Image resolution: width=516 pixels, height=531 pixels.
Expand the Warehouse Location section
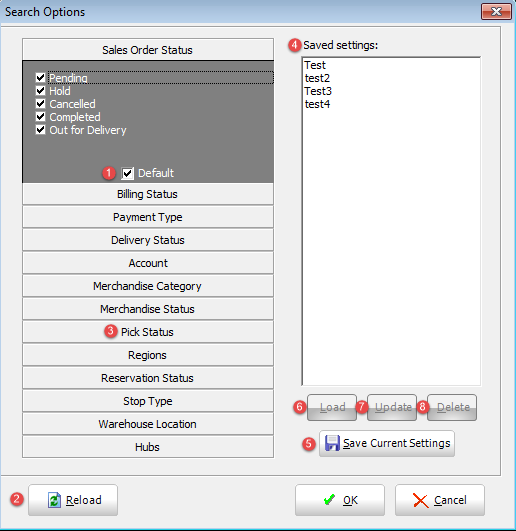[148, 424]
